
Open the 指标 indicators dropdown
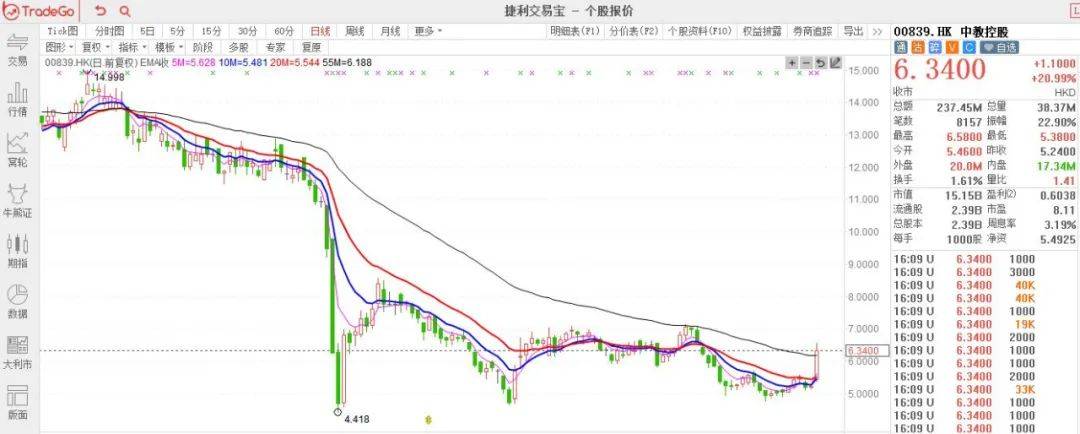(x=131, y=47)
